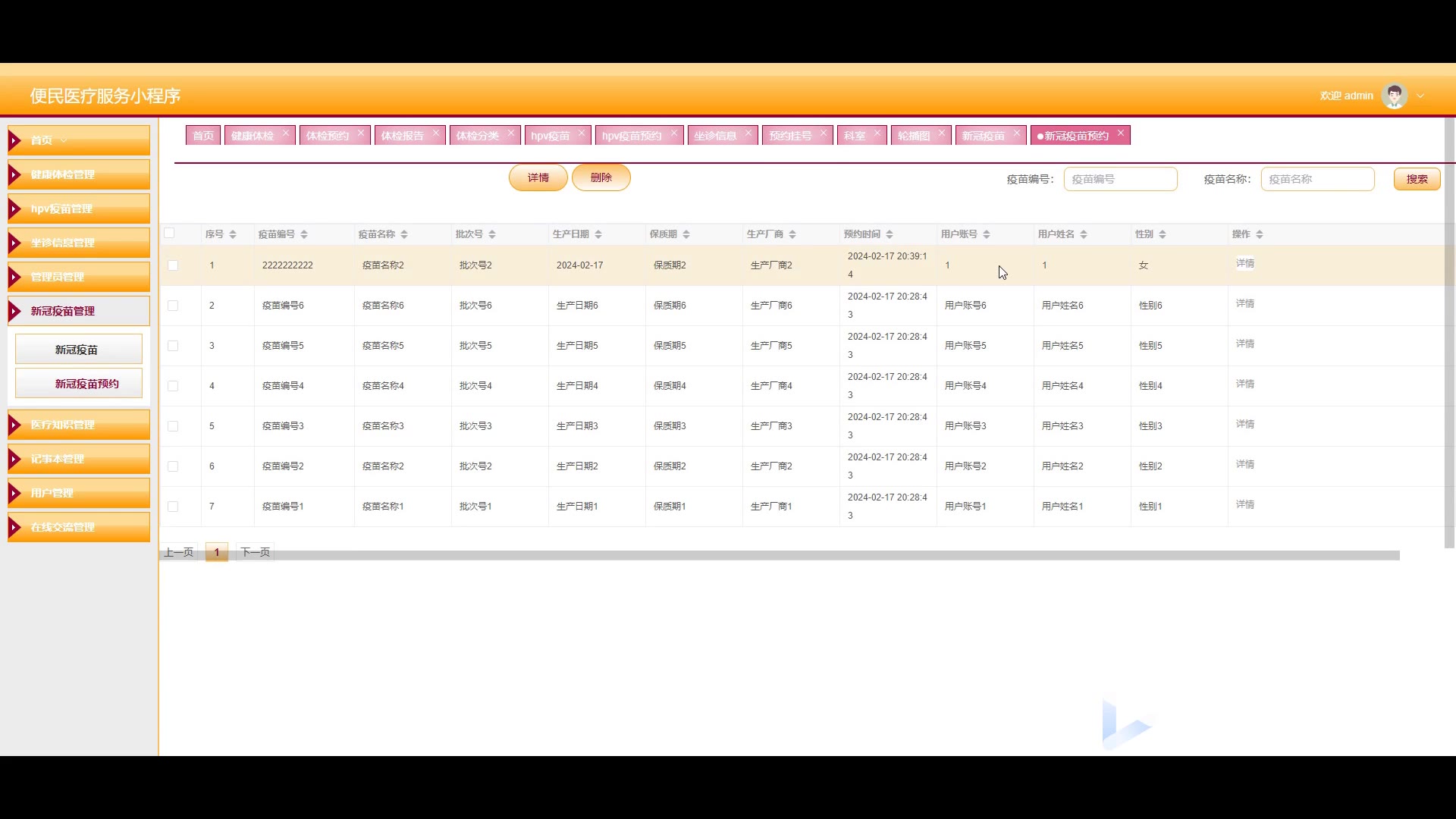Viewport: 1456px width, 819px height.
Task: Close the 健康体检 tab with X
Action: click(286, 133)
